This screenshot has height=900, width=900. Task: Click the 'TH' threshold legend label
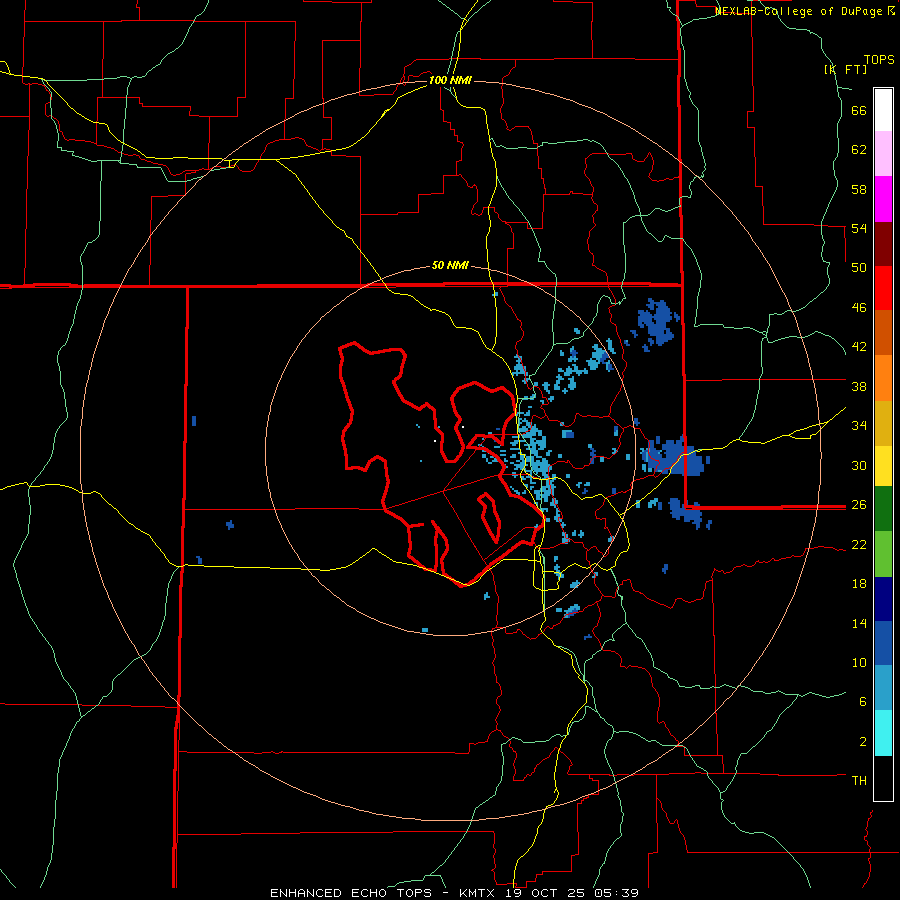pos(859,781)
